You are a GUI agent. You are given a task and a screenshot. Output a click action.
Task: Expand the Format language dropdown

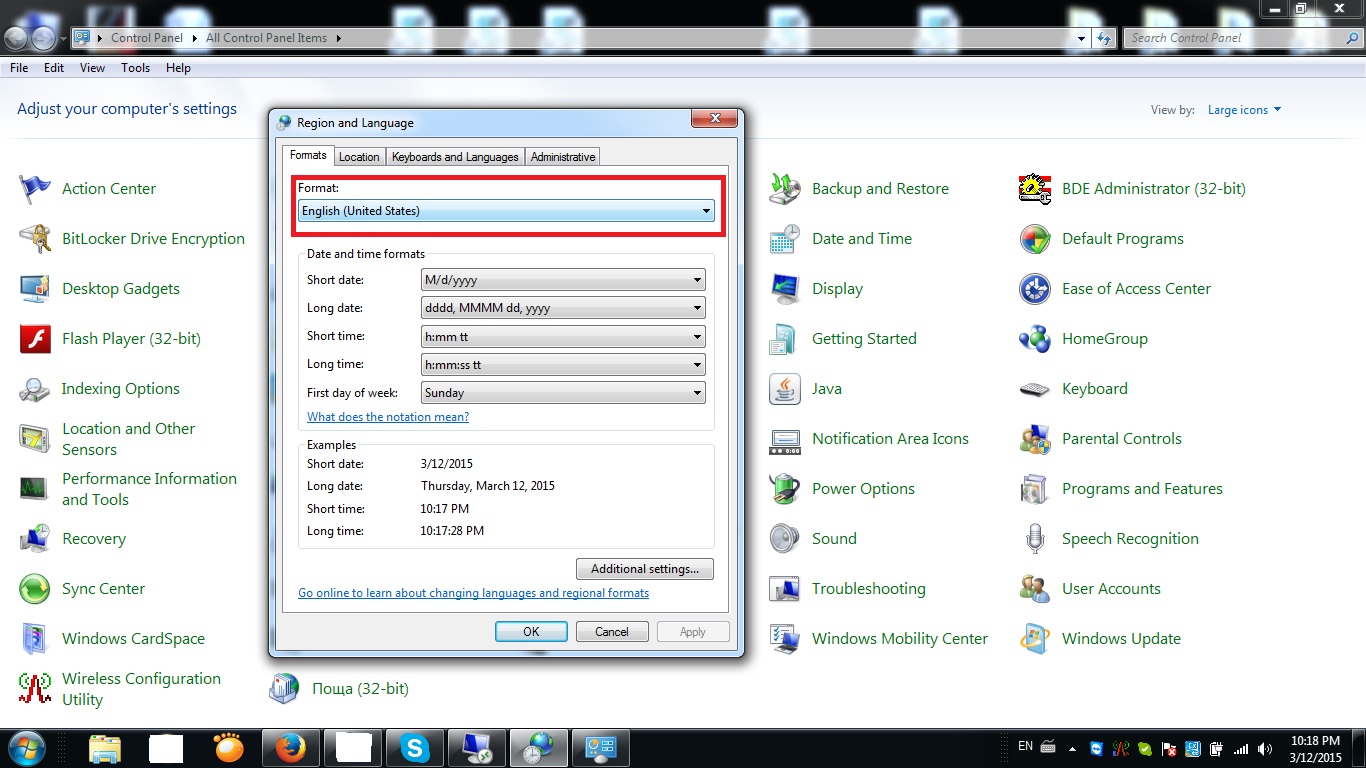pos(506,211)
